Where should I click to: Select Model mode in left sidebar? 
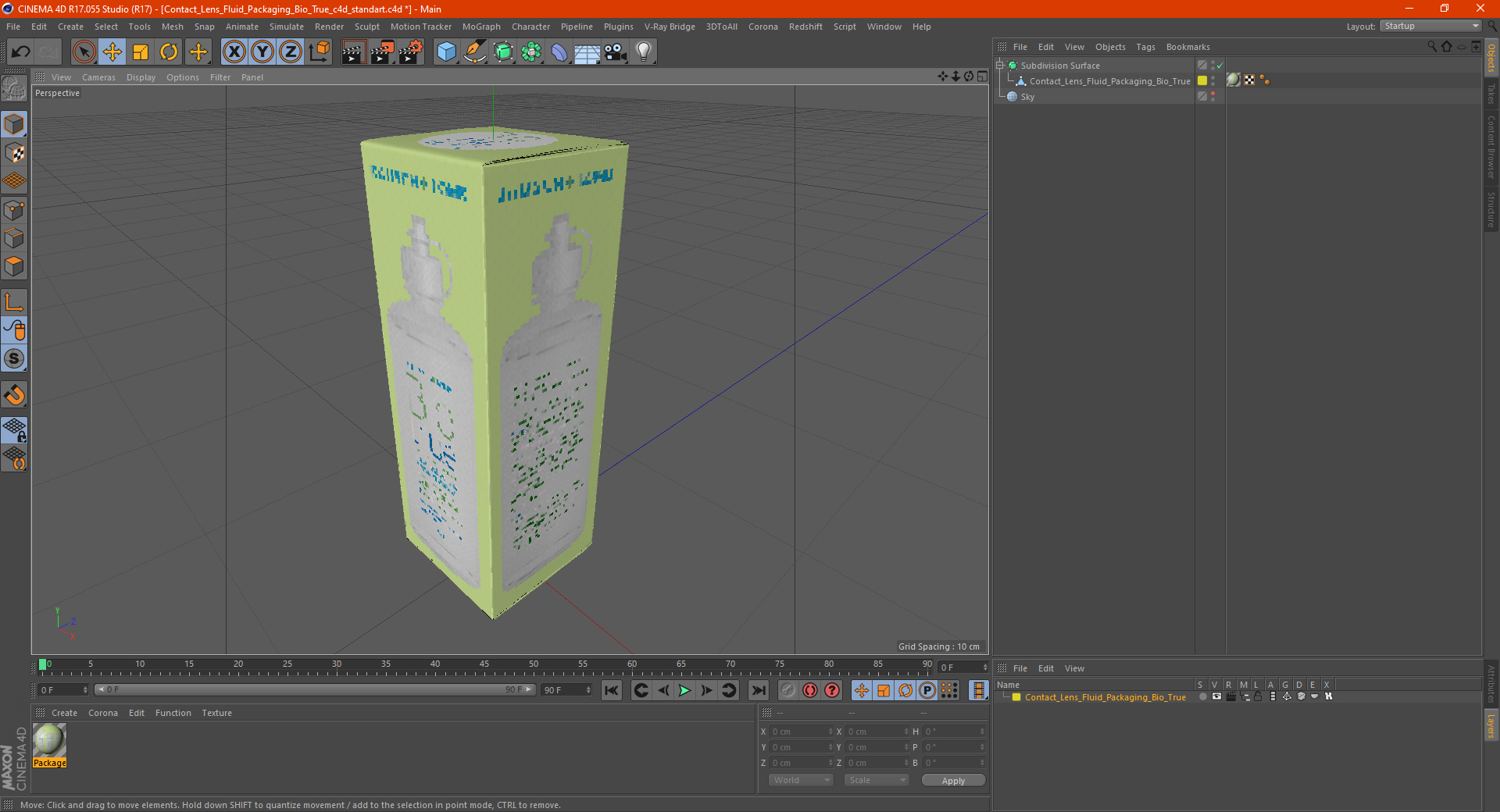pyautogui.click(x=15, y=125)
